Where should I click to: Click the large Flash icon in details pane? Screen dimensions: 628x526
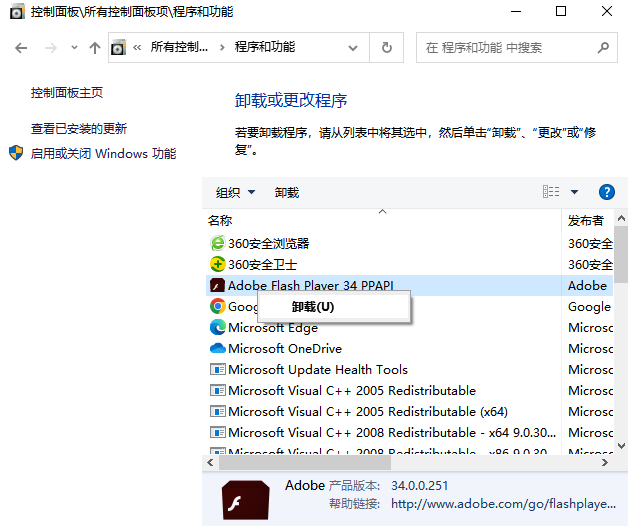pyautogui.click(x=246, y=500)
